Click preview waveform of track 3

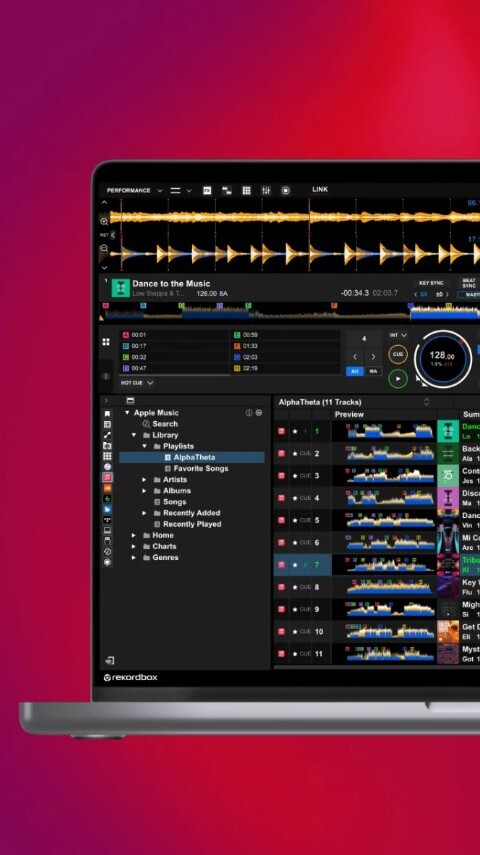click(x=389, y=475)
